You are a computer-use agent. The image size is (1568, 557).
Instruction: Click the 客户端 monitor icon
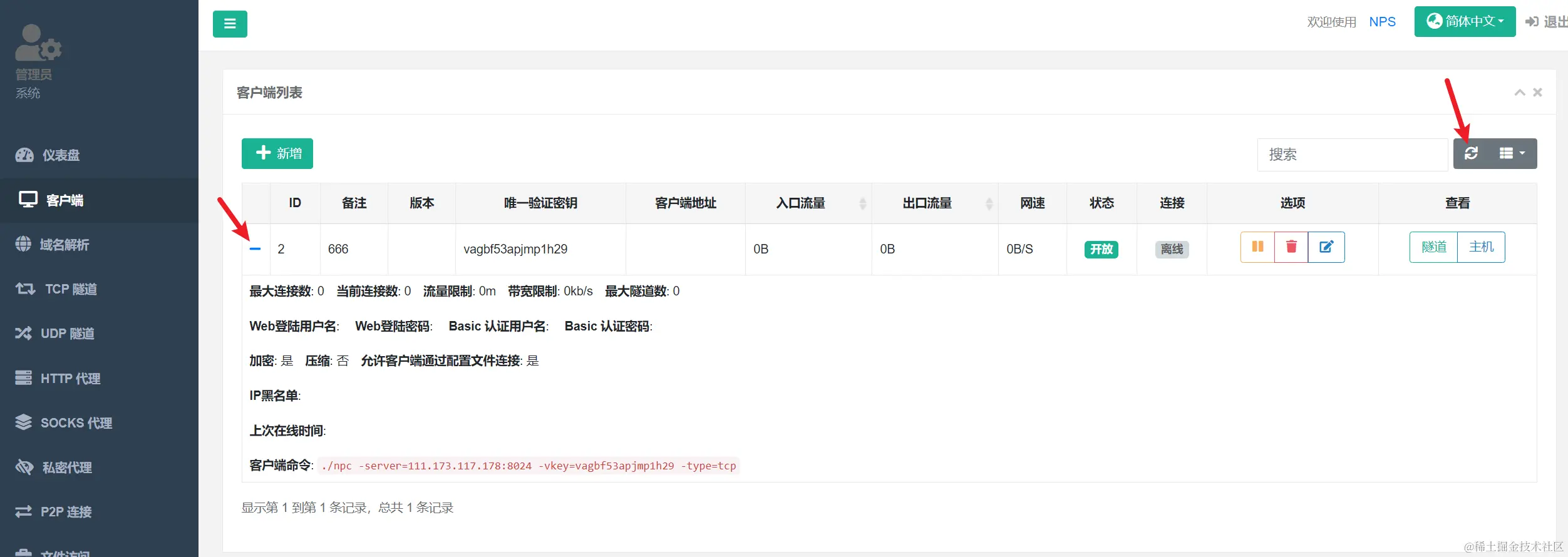[28, 200]
